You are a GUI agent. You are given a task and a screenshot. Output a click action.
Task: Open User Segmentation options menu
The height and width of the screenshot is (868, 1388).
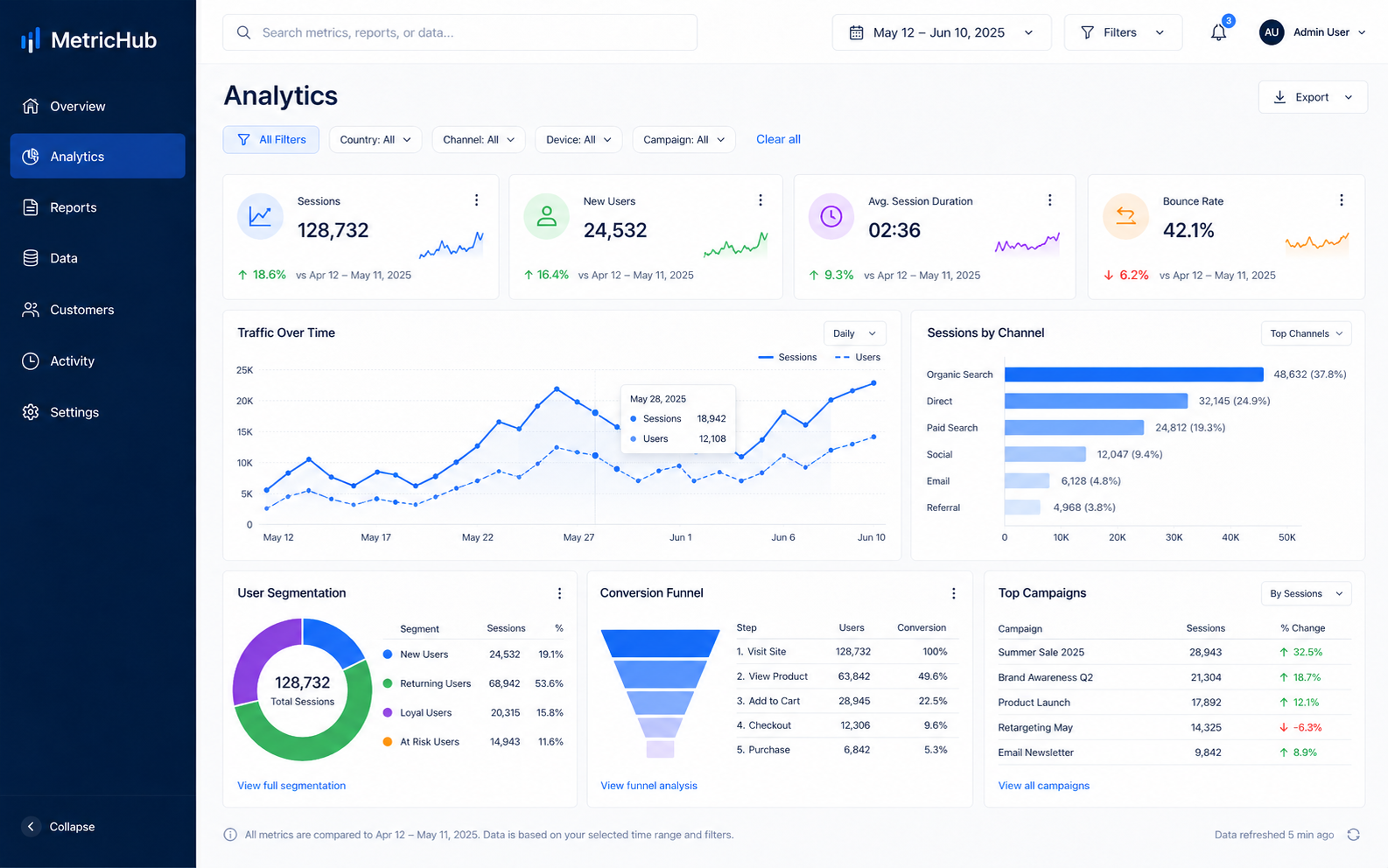coord(559,593)
